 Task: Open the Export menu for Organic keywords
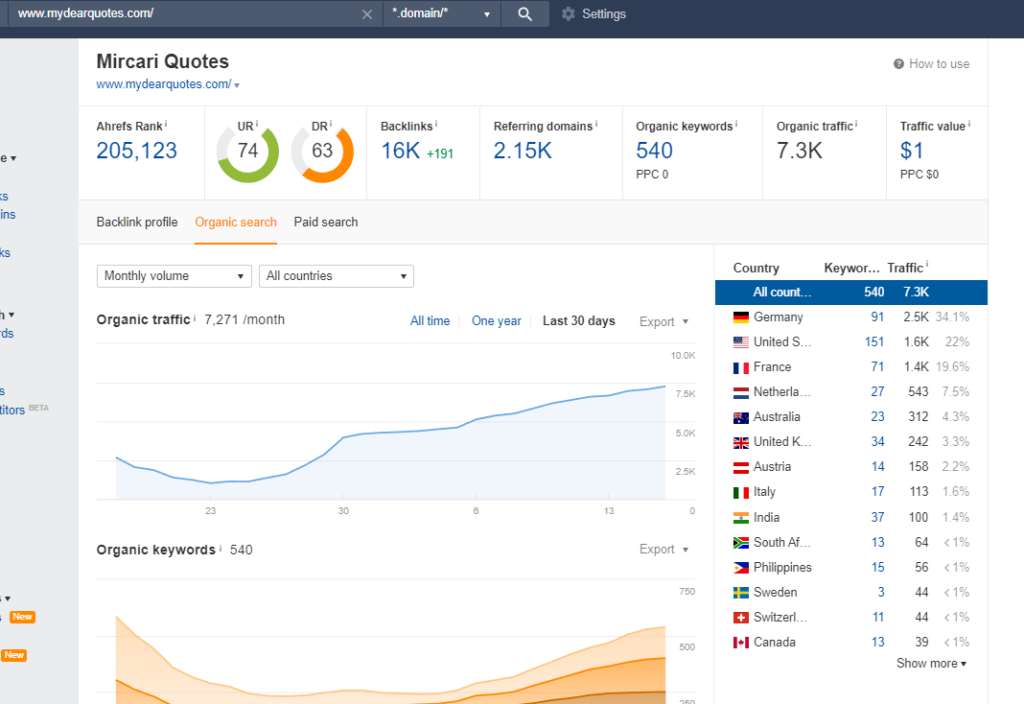tap(664, 549)
